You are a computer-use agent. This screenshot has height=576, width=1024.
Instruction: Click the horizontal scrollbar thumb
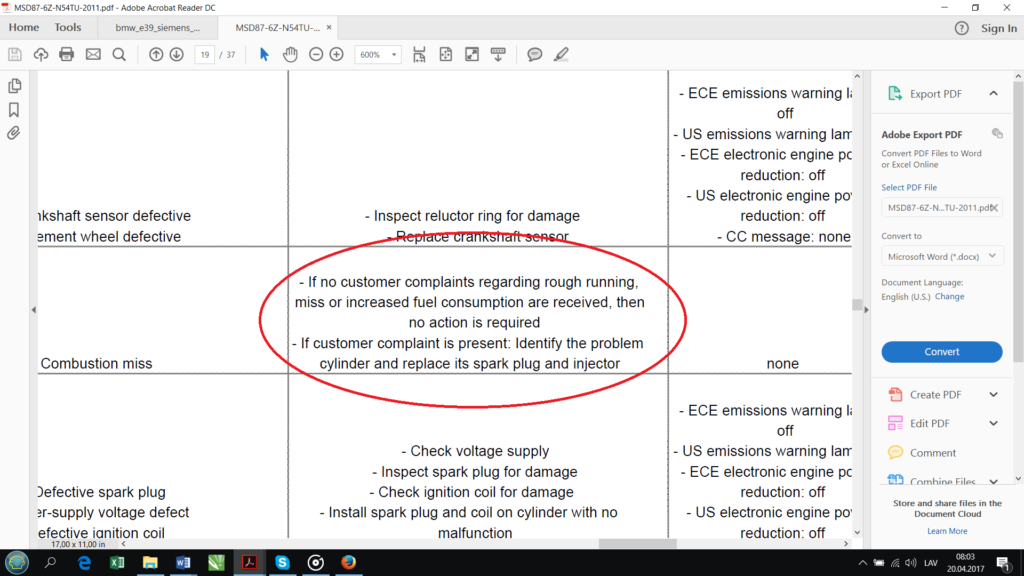[637, 543]
